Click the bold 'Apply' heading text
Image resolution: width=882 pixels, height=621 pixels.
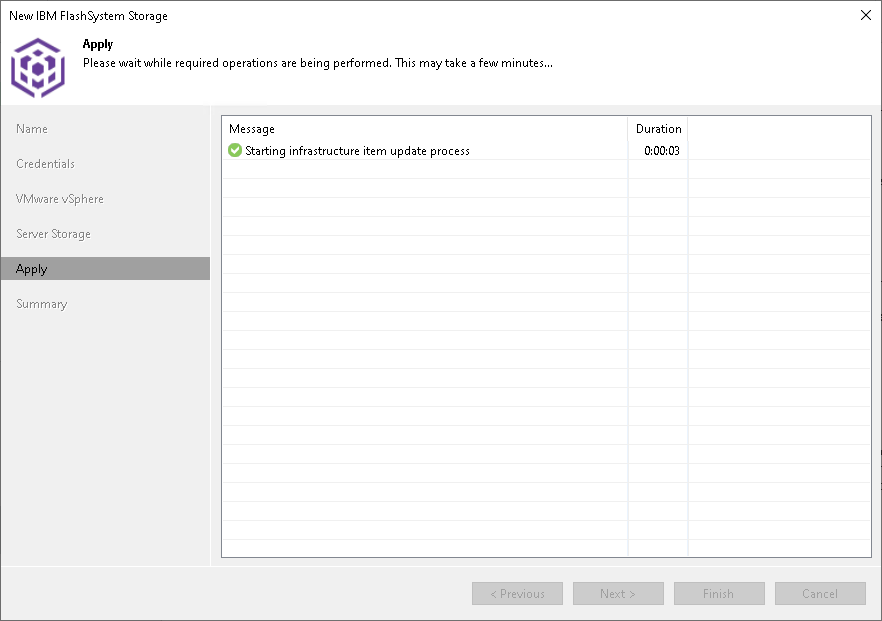point(98,44)
